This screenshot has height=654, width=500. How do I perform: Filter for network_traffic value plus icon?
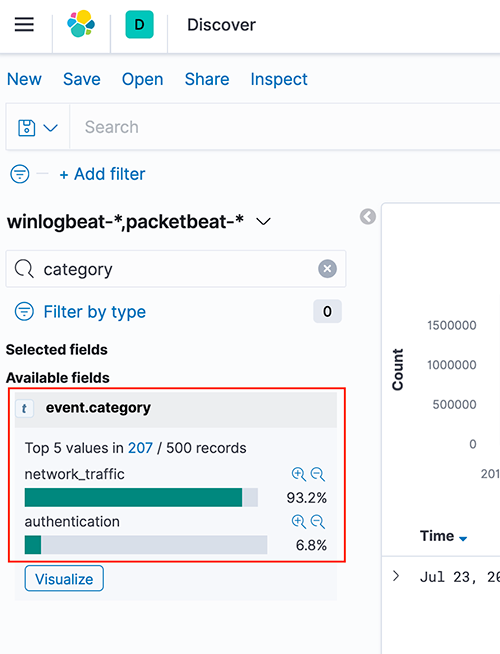tap(299, 474)
